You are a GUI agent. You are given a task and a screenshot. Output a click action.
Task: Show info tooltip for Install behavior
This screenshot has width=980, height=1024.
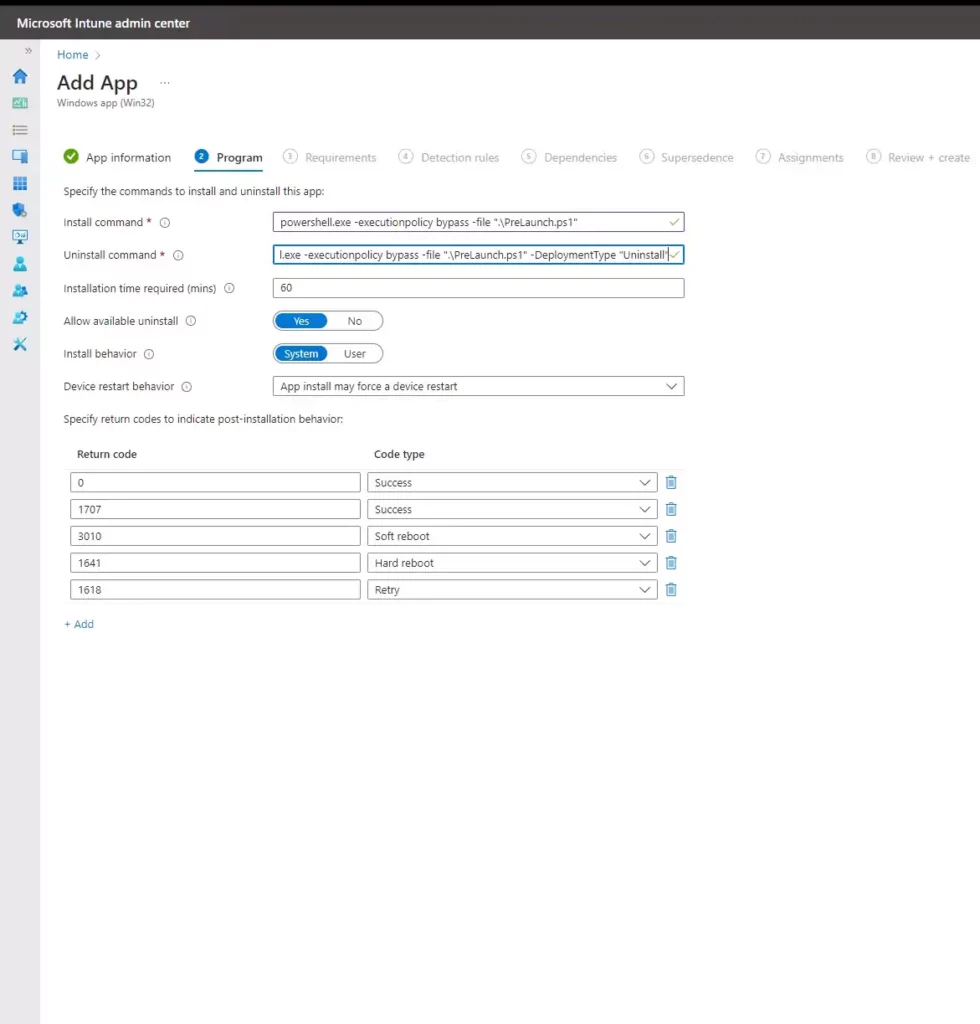tap(149, 354)
